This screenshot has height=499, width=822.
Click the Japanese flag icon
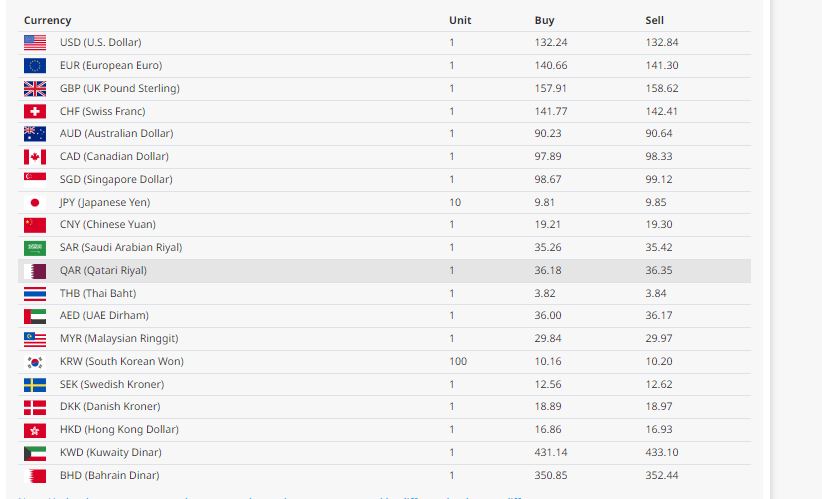(x=35, y=202)
